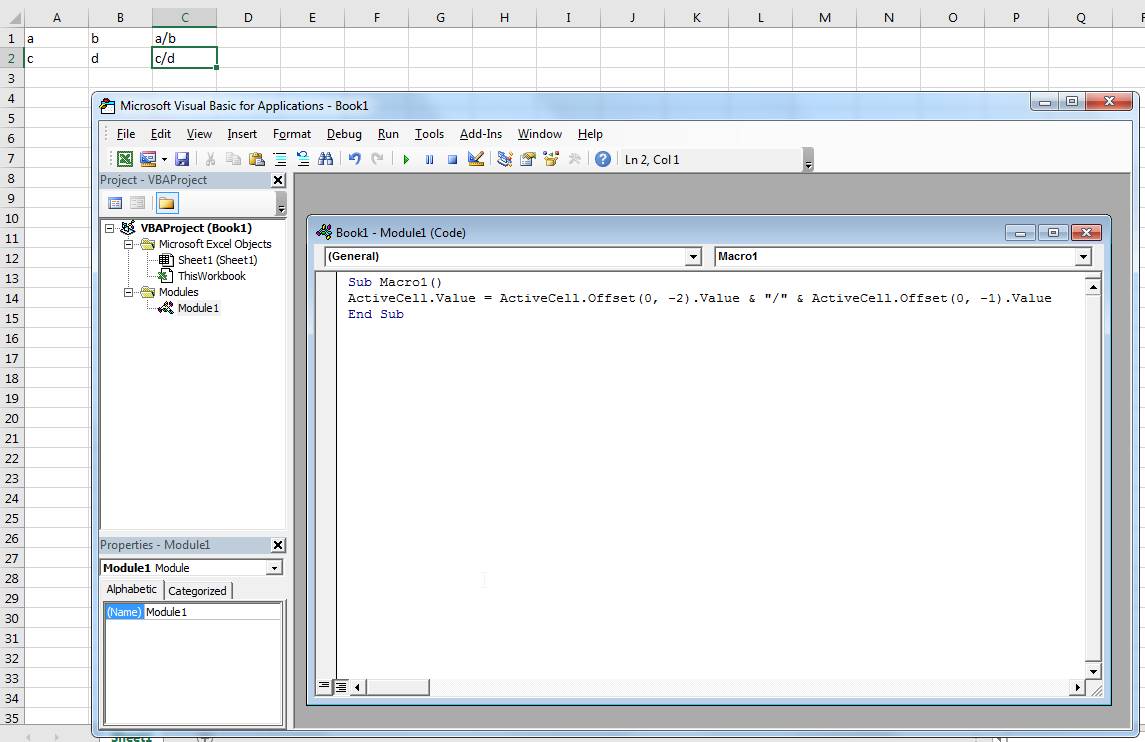Click the Select All corner of Excel grid

click(x=12, y=18)
